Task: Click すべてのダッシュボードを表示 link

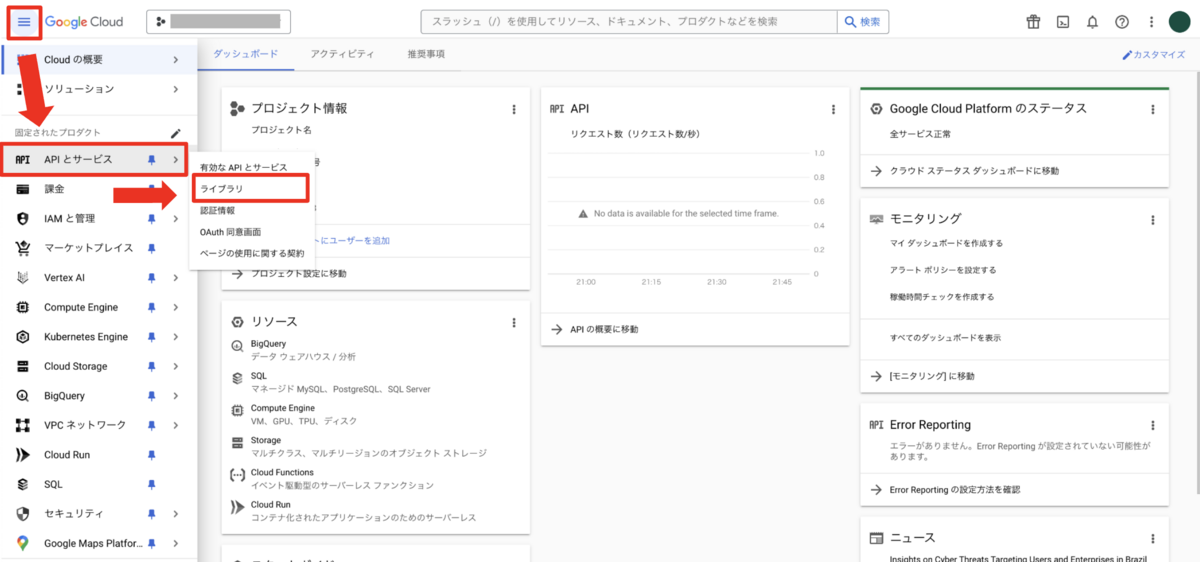Action: 945,338
